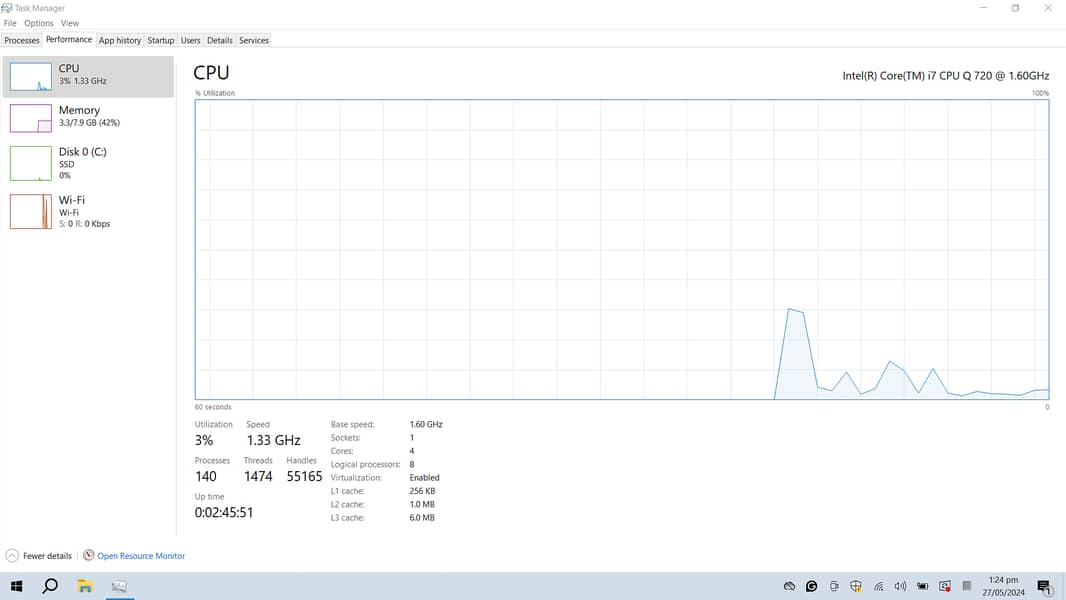Open the volume speaker tray icon

tap(900, 587)
